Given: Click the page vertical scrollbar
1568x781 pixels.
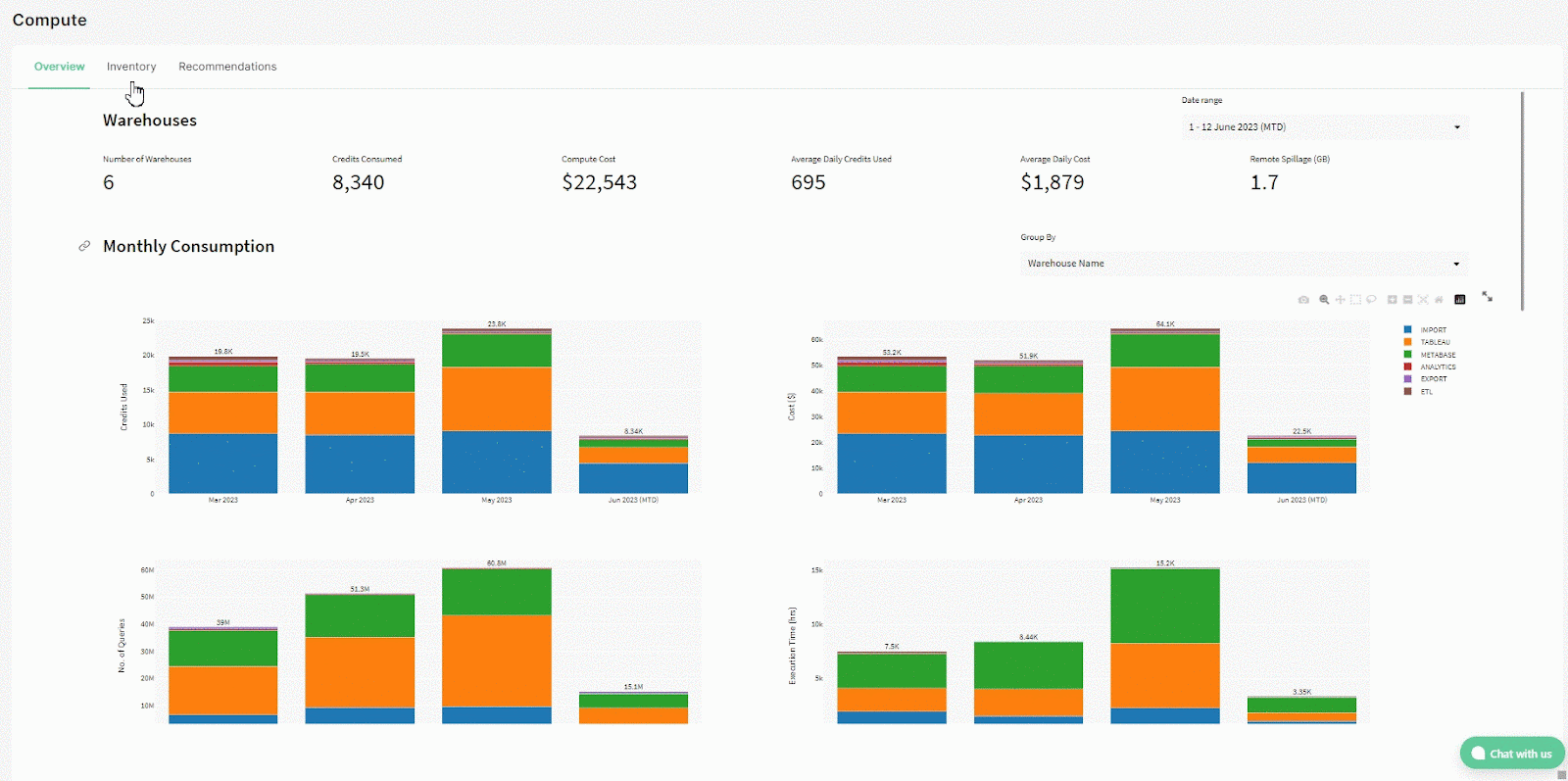Looking at the screenshot, I should pyautogui.click(x=1522, y=201).
